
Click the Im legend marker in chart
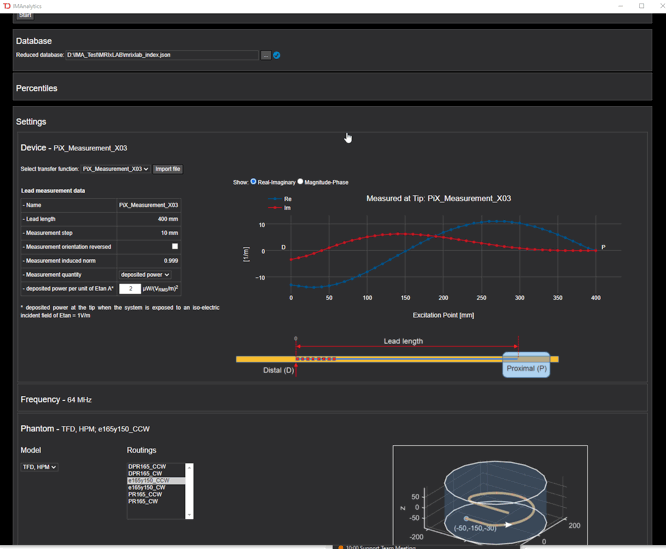[x=276, y=208]
